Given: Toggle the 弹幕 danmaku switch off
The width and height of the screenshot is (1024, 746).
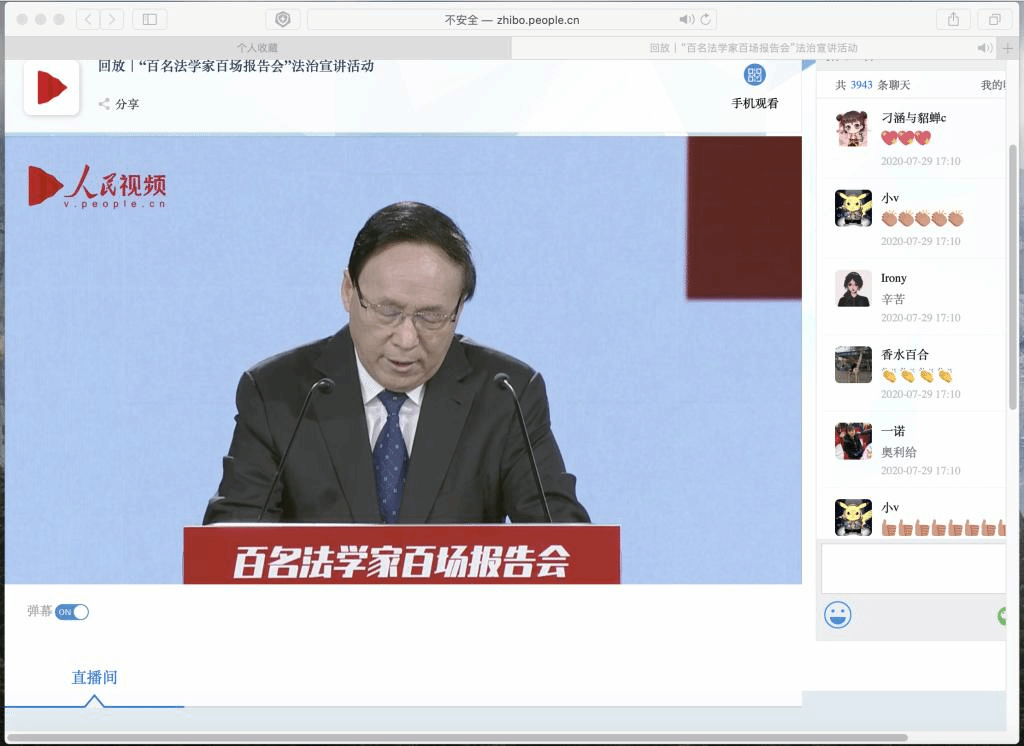Looking at the screenshot, I should click(72, 612).
